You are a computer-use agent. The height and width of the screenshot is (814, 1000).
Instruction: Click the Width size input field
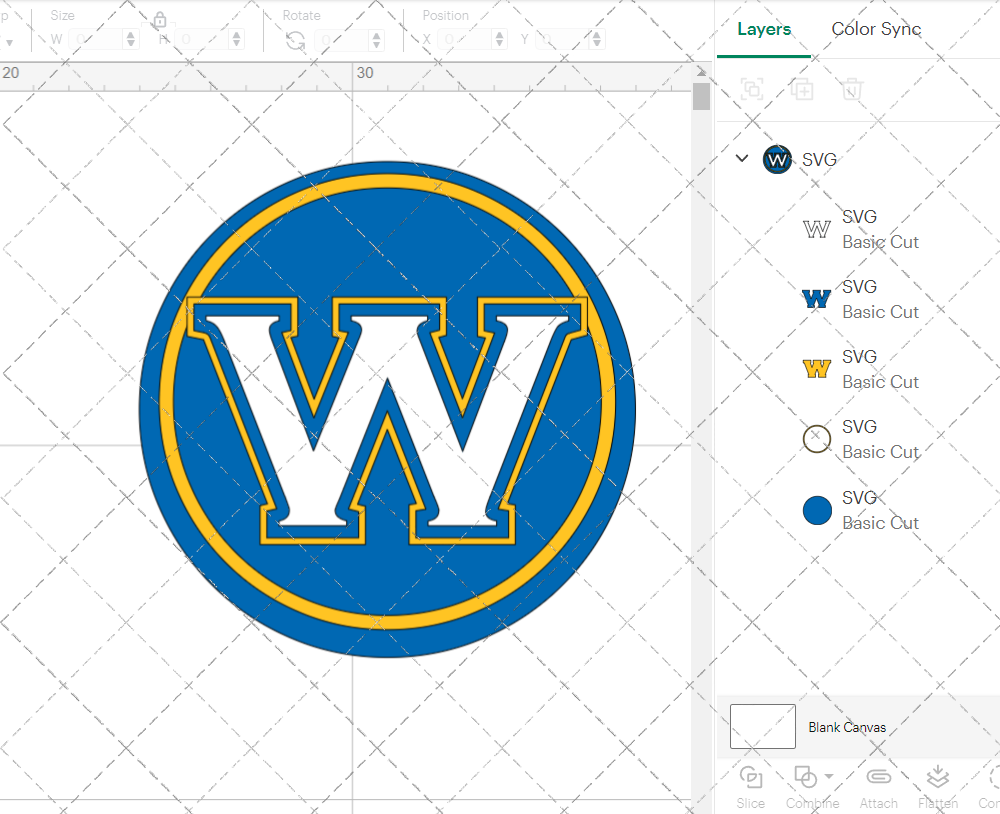[x=96, y=40]
